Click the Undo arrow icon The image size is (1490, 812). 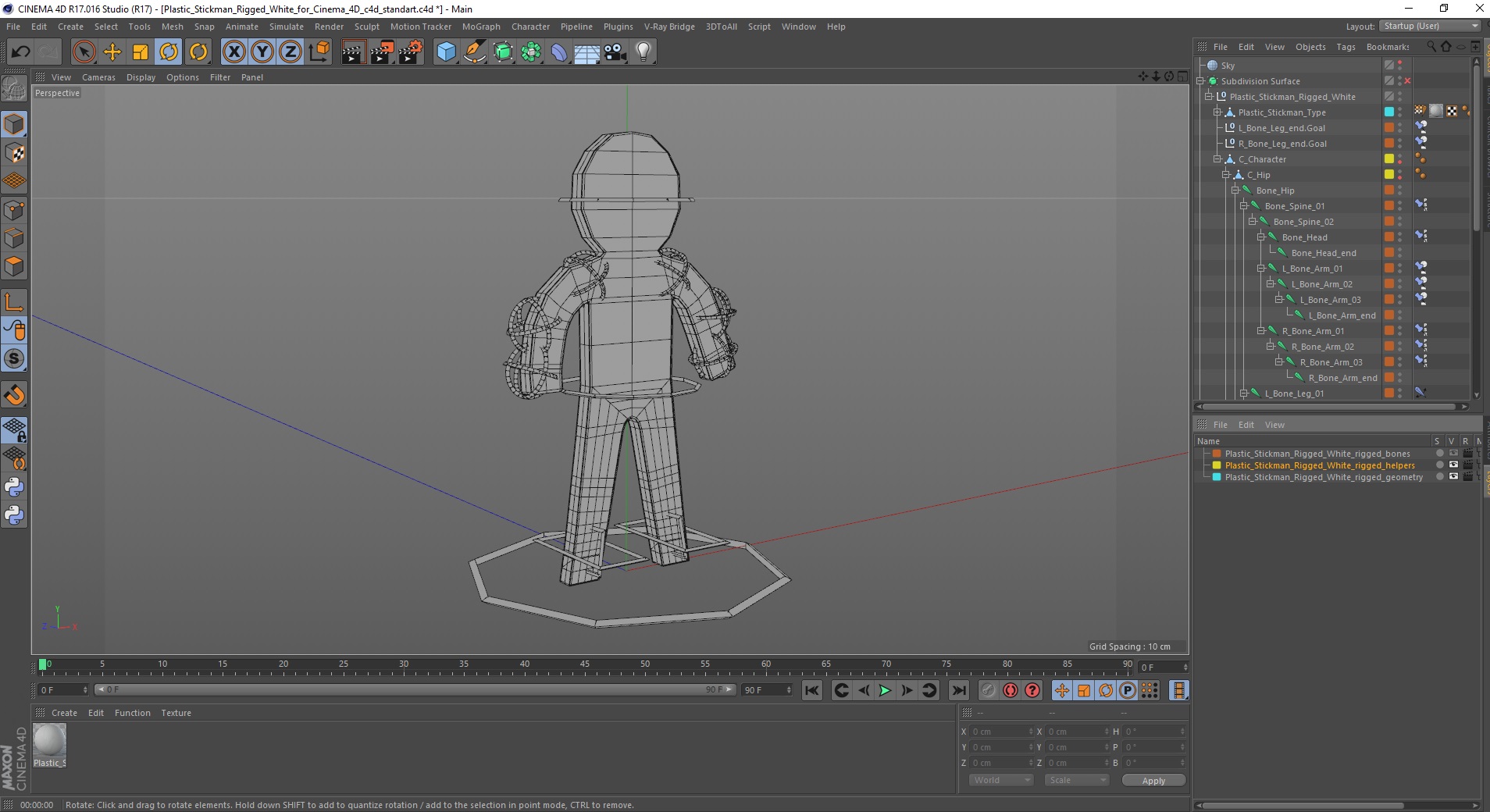[20, 52]
